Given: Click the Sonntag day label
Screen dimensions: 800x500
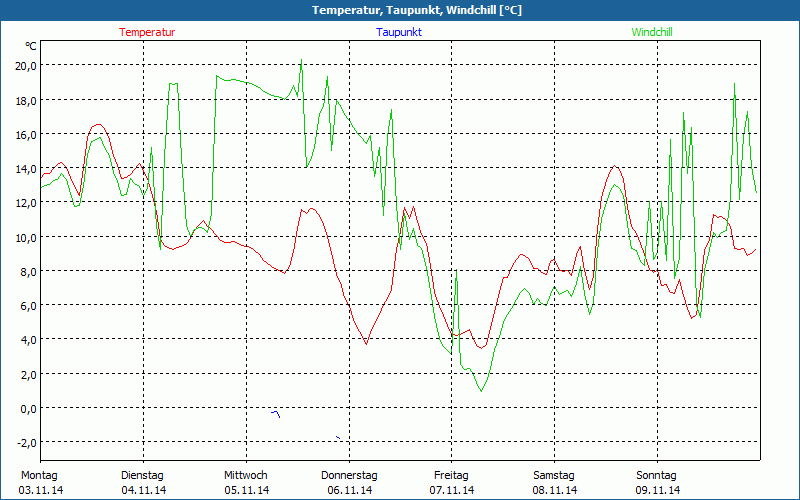Looking at the screenshot, I should pyautogui.click(x=657, y=475).
